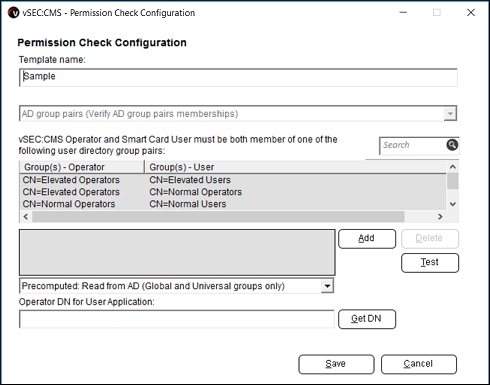Image resolution: width=490 pixels, height=385 pixels.
Task: Click the Maximize button in the title bar
Action: [437, 13]
